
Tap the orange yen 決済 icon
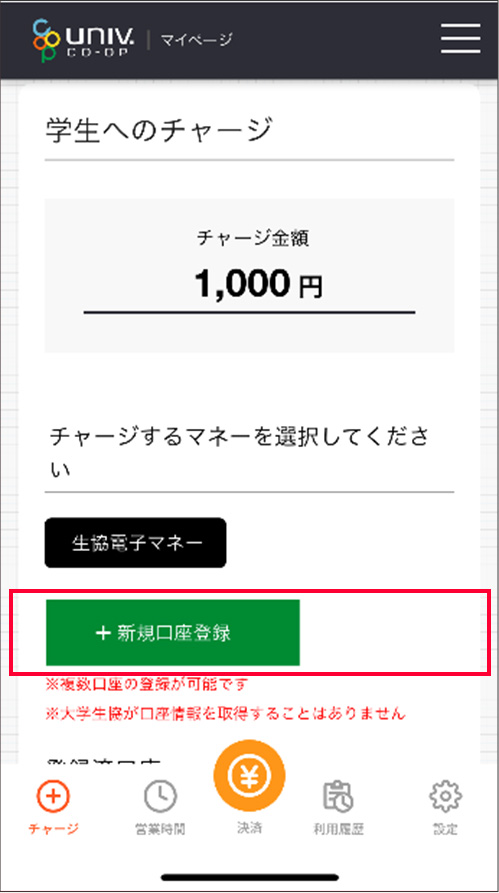click(x=250, y=775)
